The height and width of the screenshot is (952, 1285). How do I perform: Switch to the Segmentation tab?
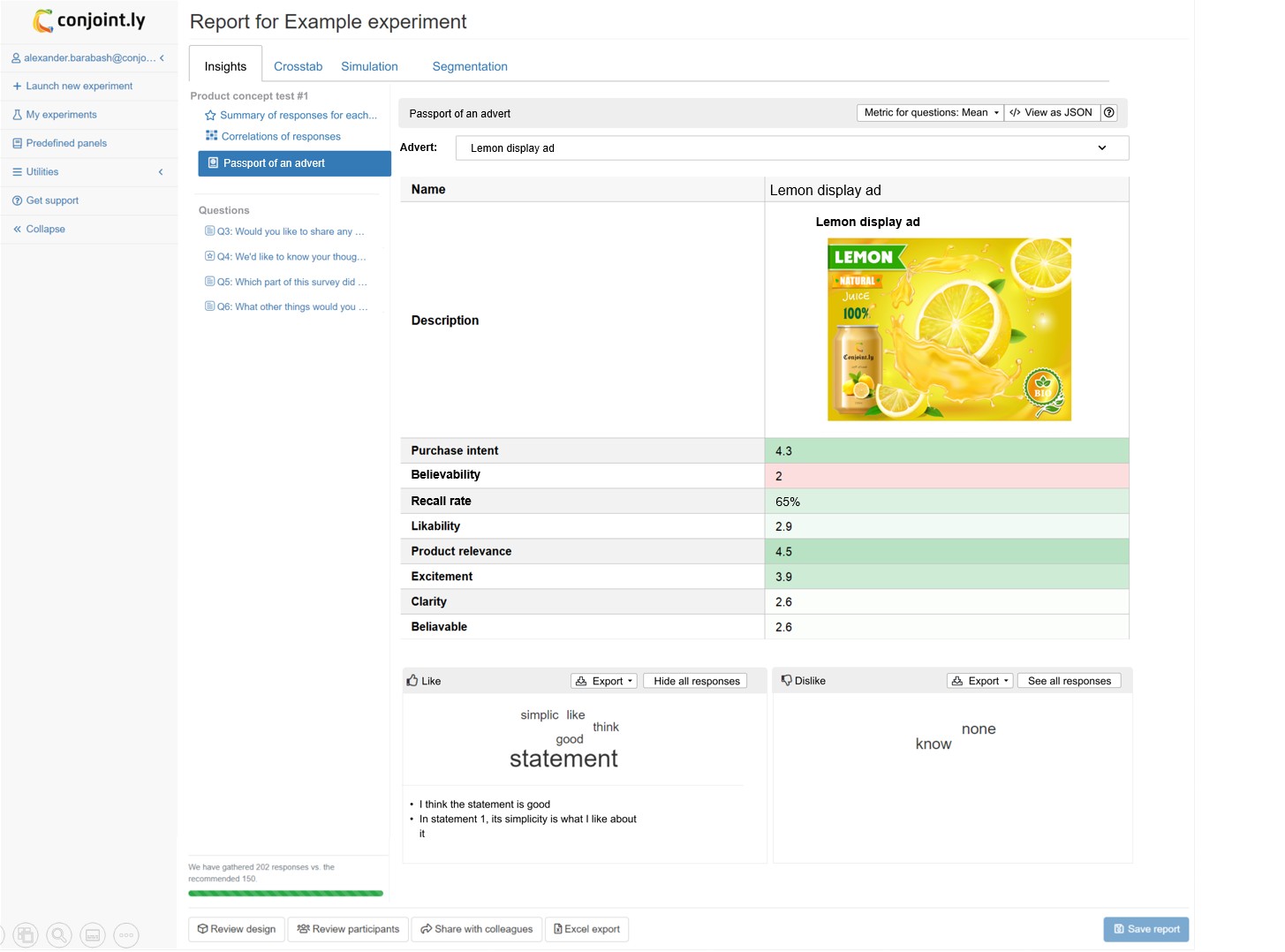click(x=470, y=66)
